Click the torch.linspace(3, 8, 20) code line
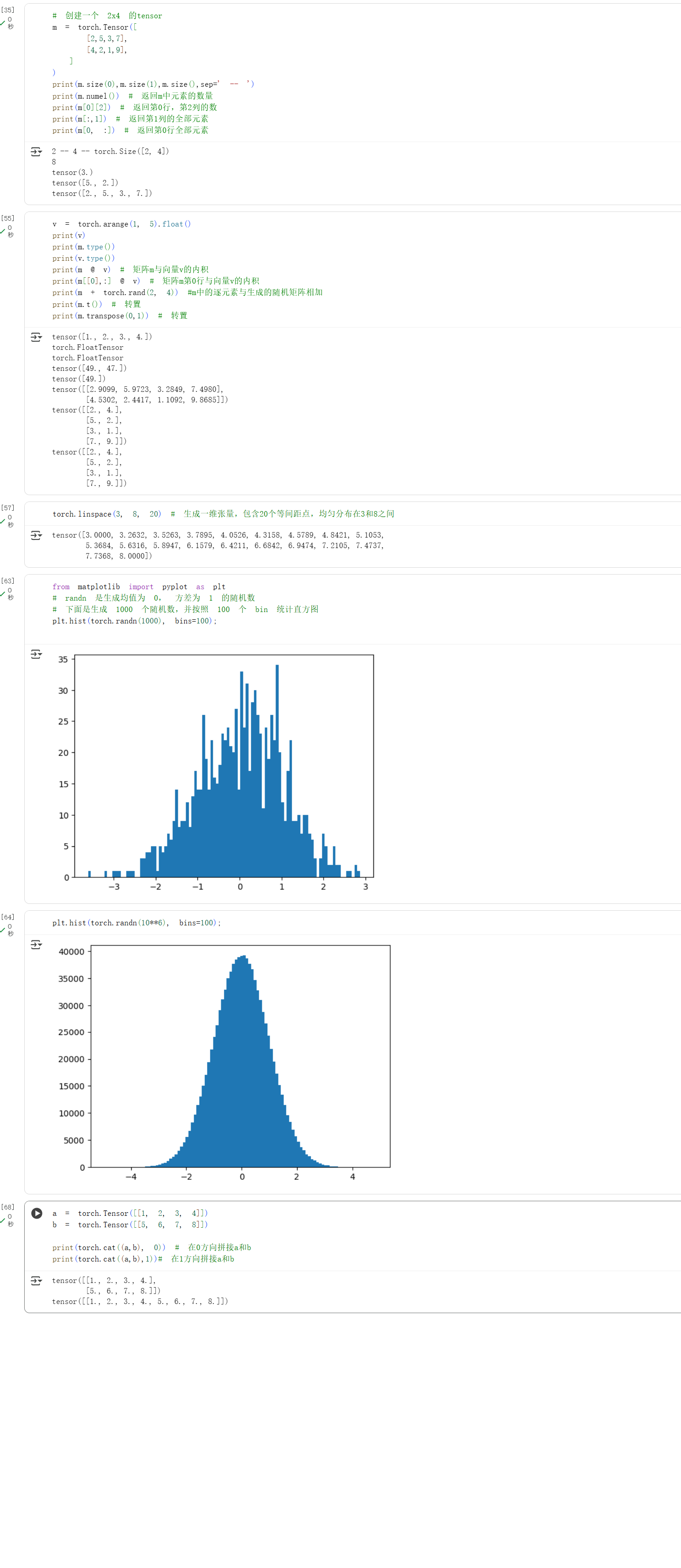681x1568 pixels. click(223, 514)
